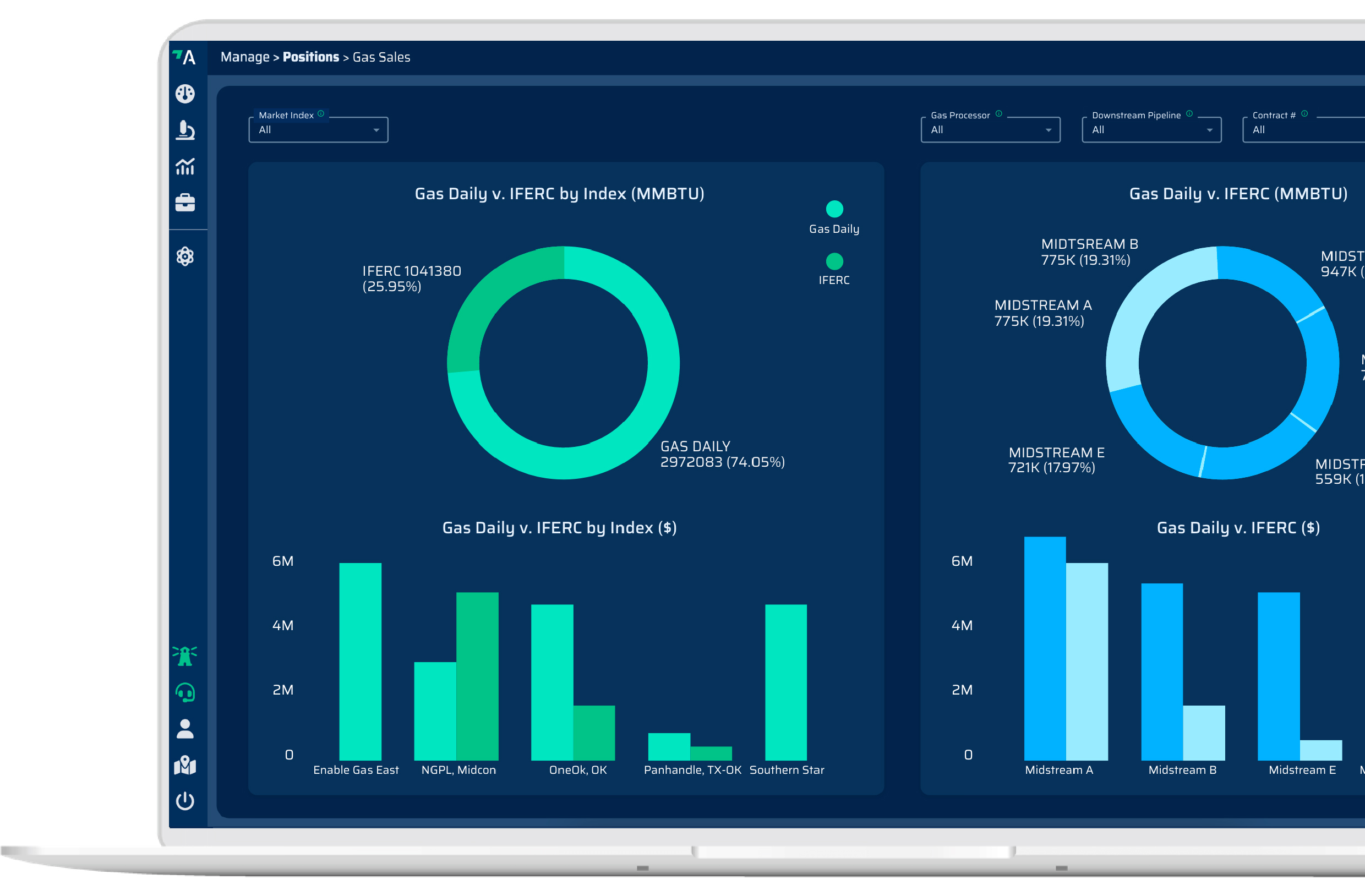Open the Gas Processor dropdown
This screenshot has height=896, width=1365.
[x=990, y=130]
